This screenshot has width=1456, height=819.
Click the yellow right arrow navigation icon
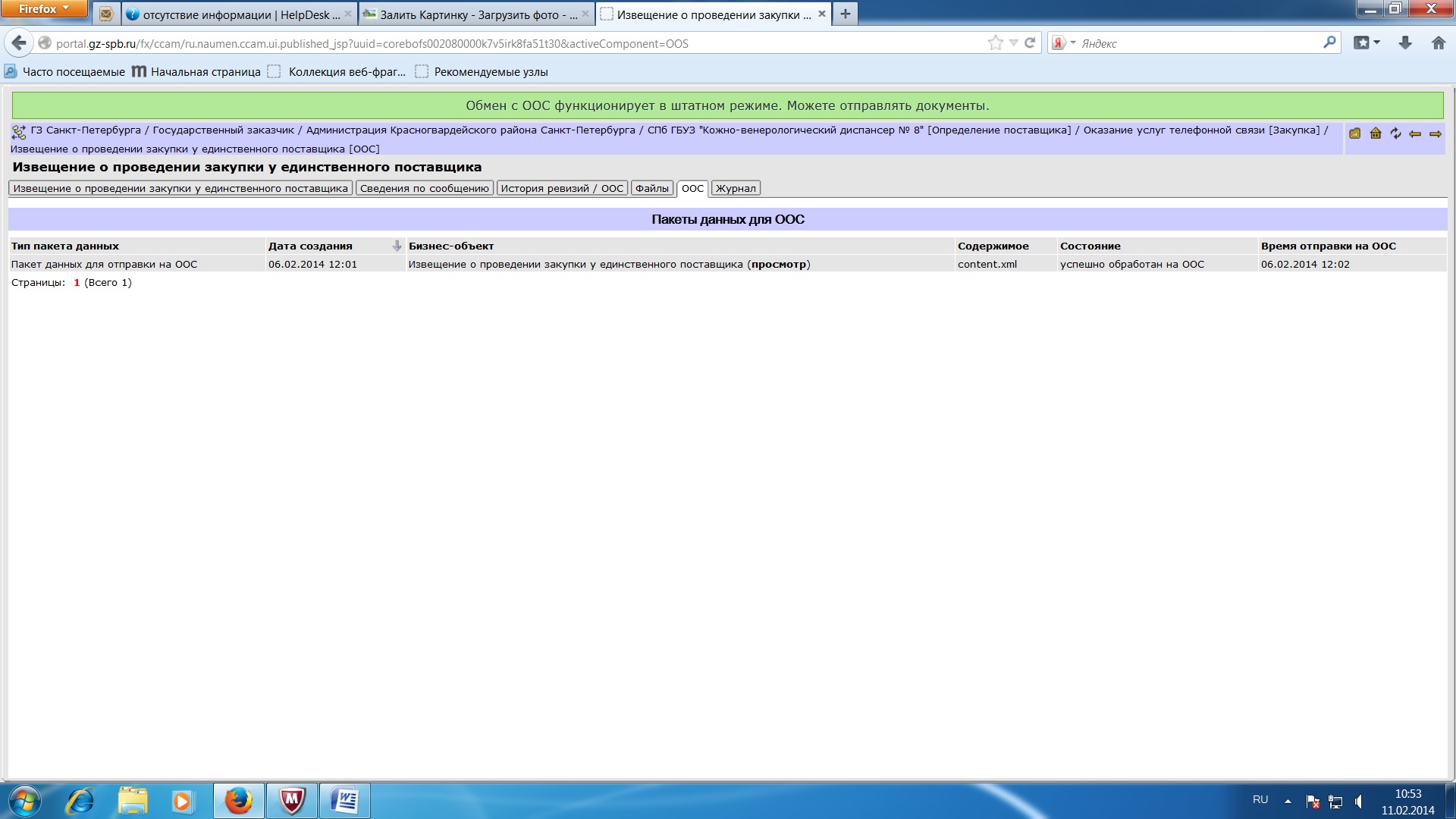(1436, 134)
